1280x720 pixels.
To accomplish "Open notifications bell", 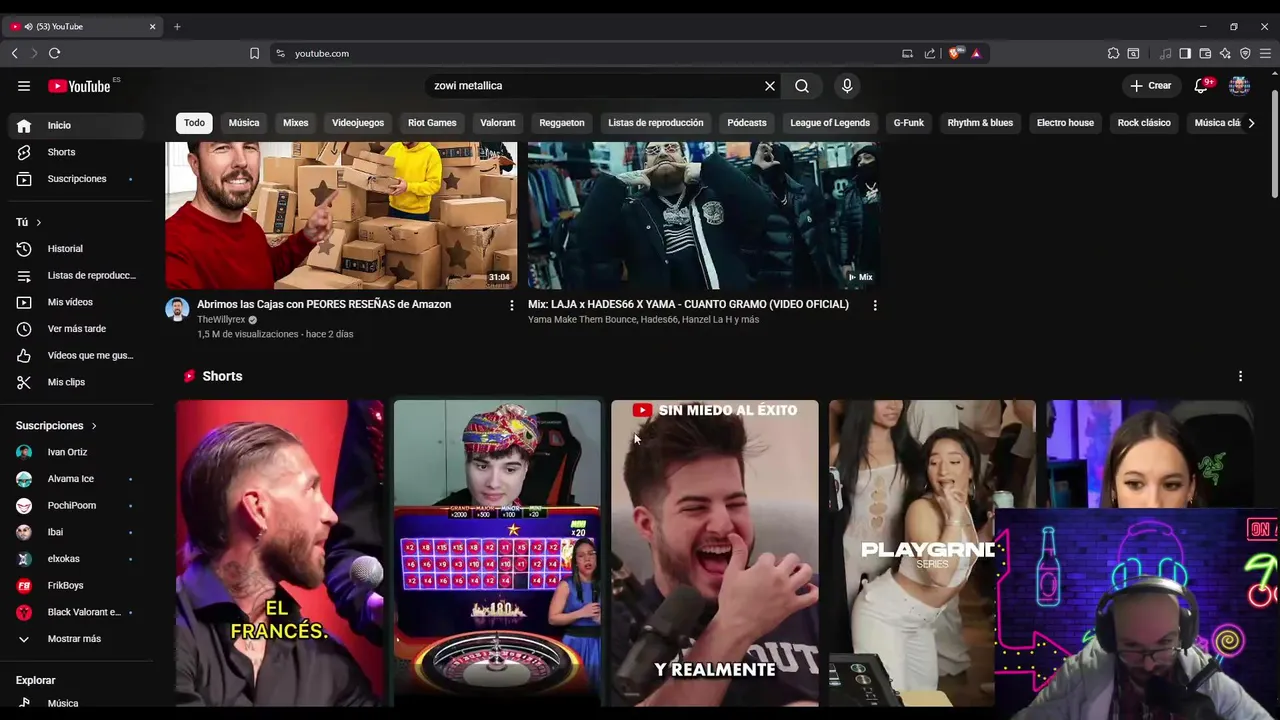I will pos(1202,86).
